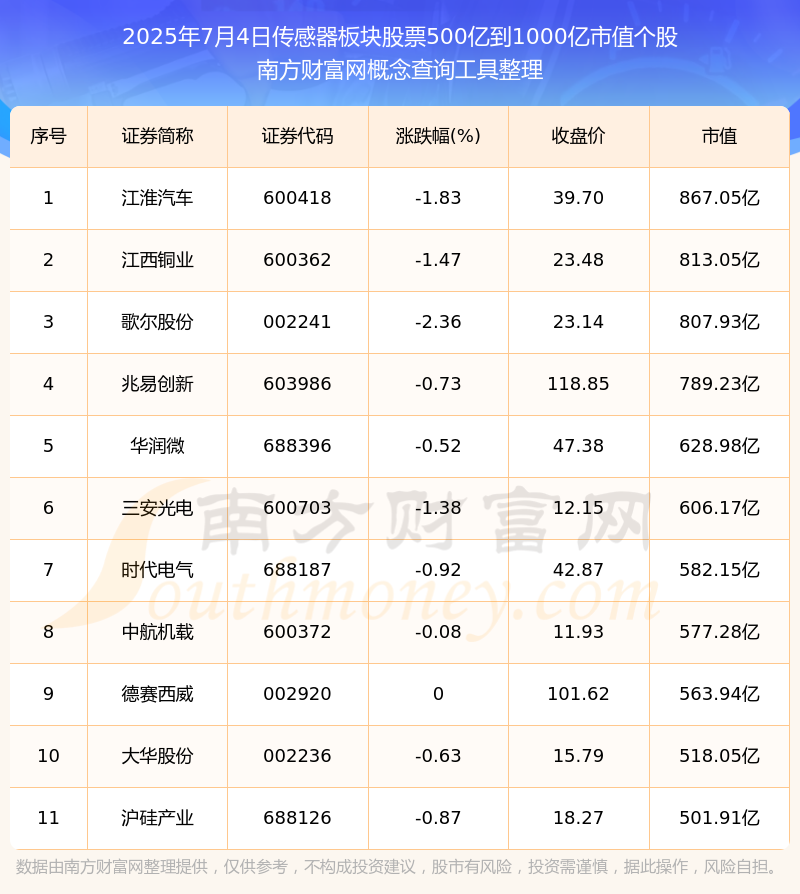Click stock code 600703
Image resolution: width=800 pixels, height=894 pixels.
coord(298,508)
